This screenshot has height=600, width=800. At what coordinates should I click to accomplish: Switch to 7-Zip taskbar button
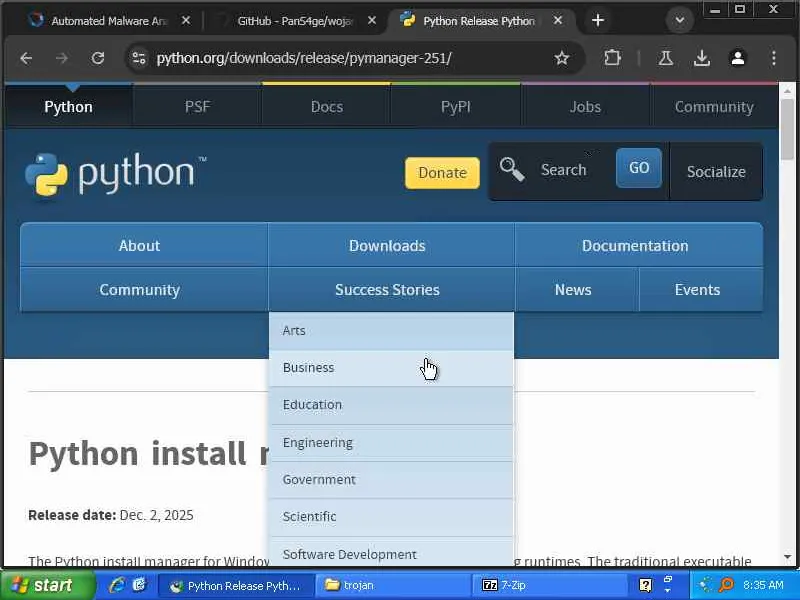(549, 585)
